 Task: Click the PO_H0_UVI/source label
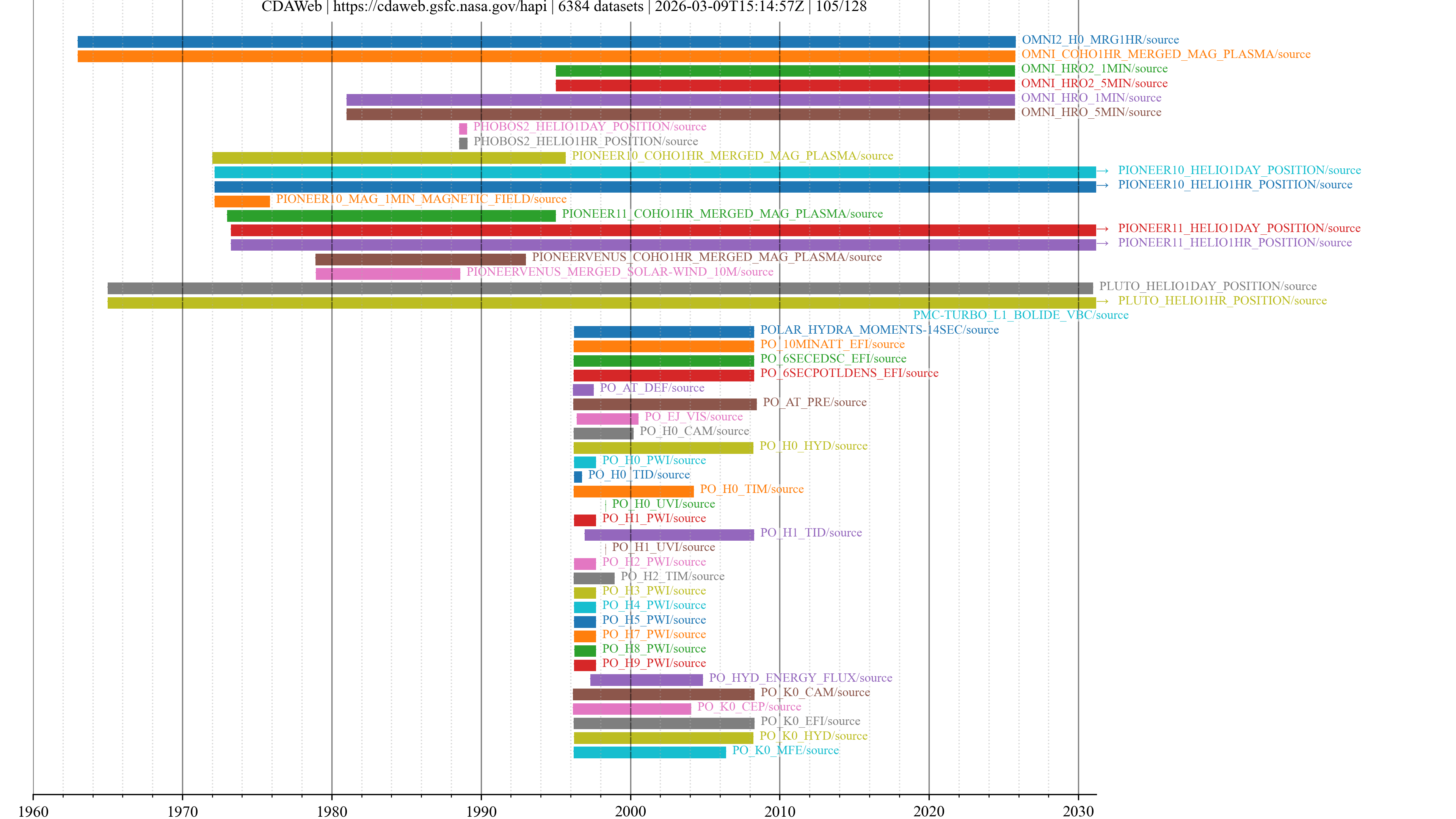(x=663, y=504)
